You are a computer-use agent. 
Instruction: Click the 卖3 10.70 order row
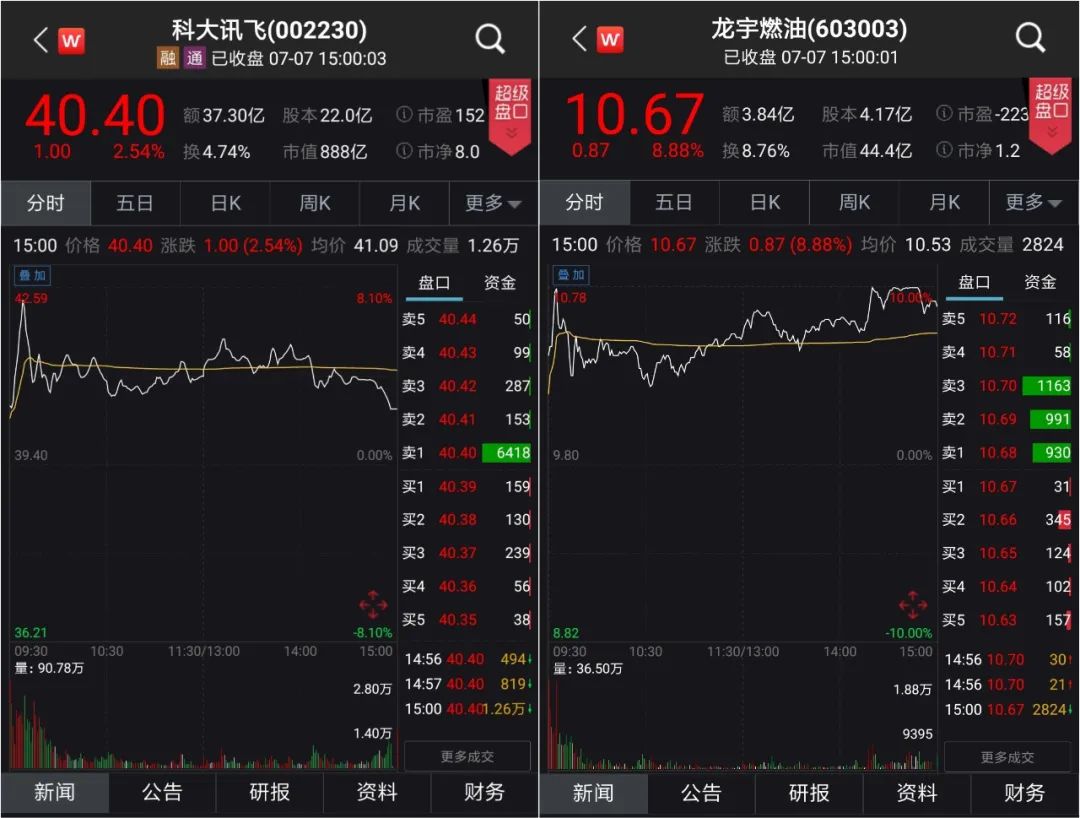[1007, 386]
